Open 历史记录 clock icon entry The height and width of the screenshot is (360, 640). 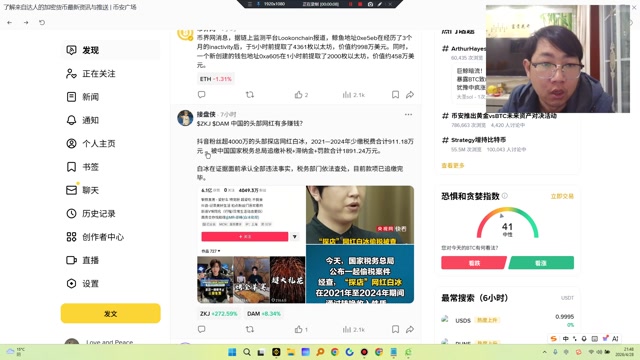110,213
